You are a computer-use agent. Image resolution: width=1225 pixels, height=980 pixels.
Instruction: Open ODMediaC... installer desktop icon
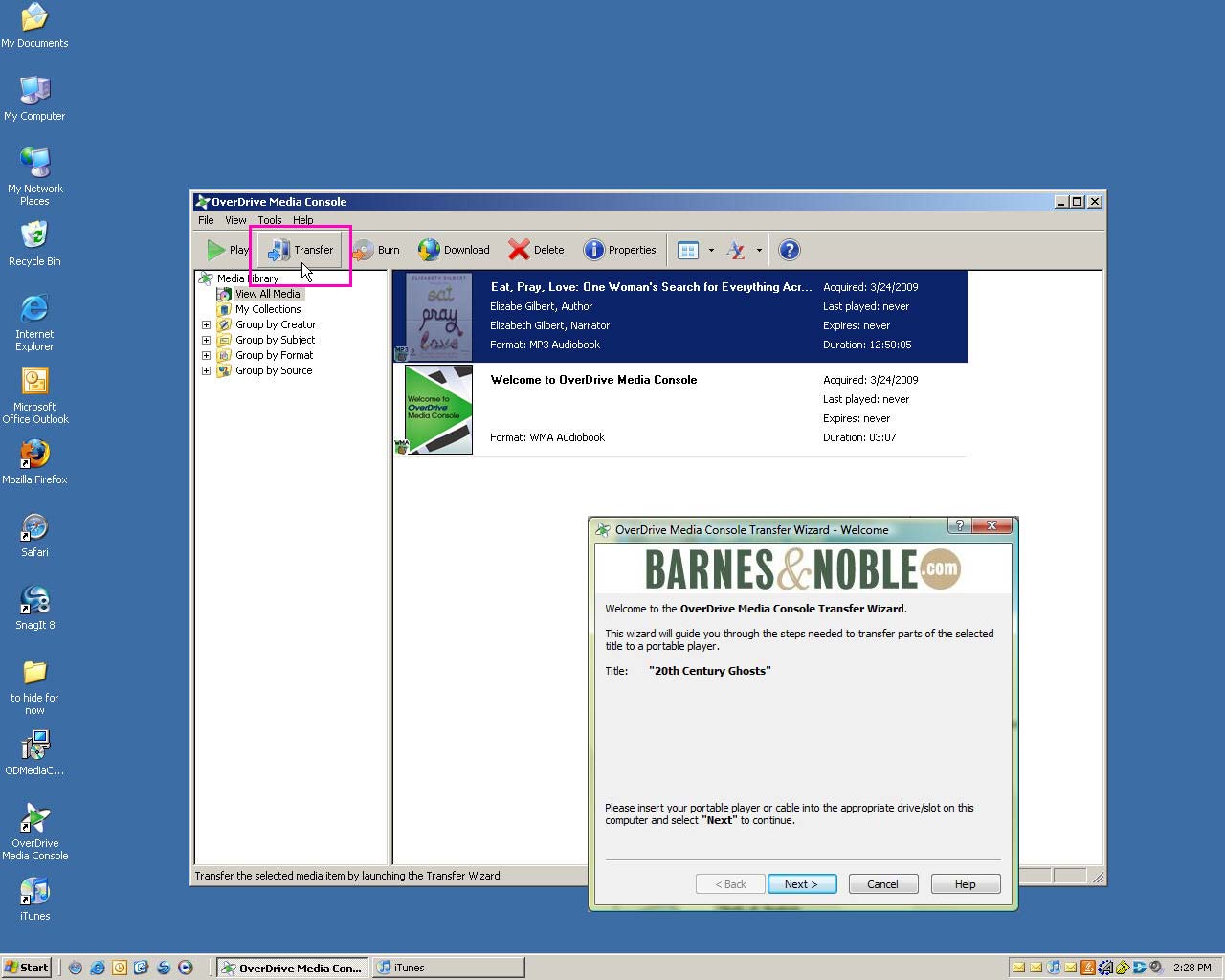tap(34, 753)
